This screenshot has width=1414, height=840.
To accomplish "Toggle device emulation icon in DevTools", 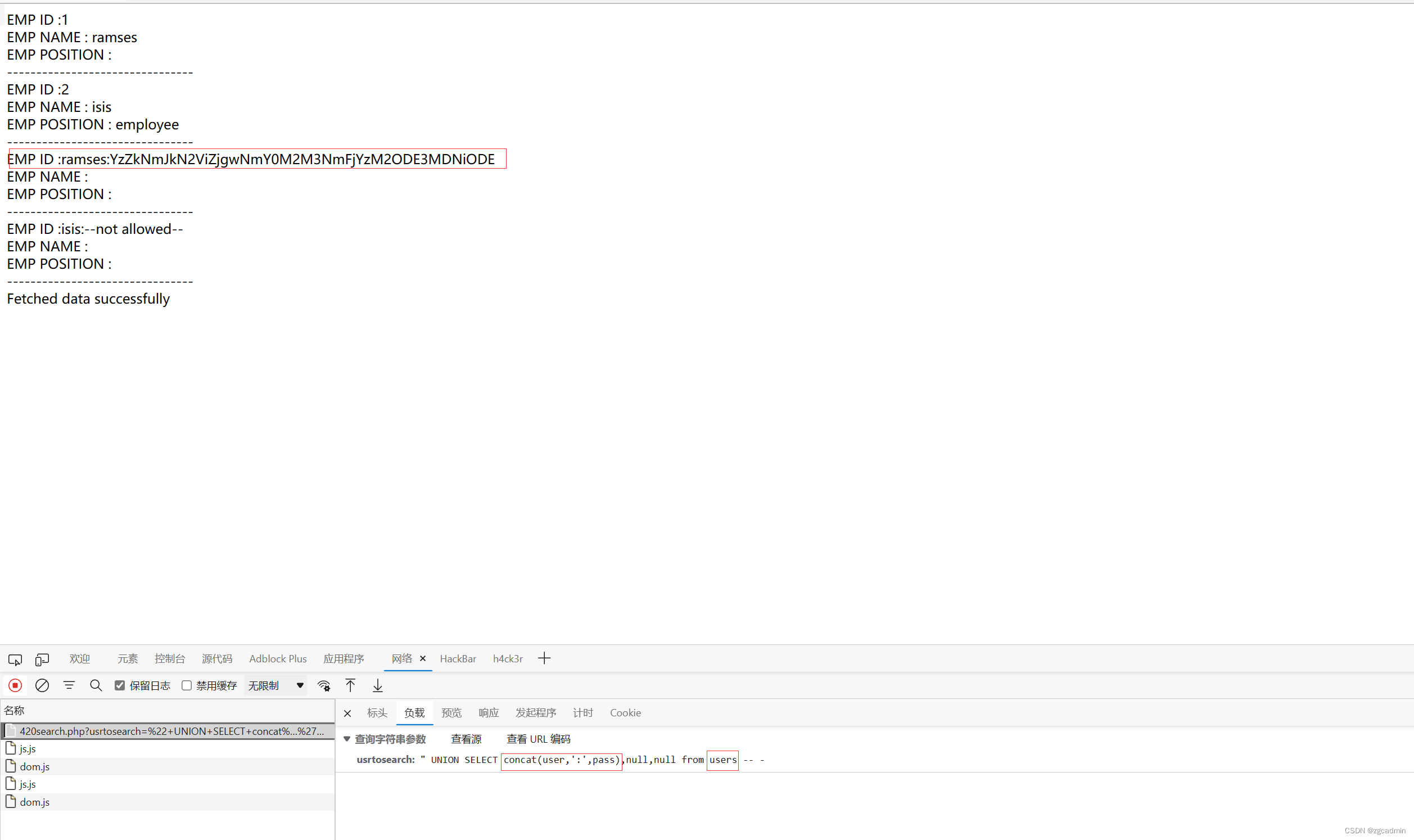I will click(42, 660).
